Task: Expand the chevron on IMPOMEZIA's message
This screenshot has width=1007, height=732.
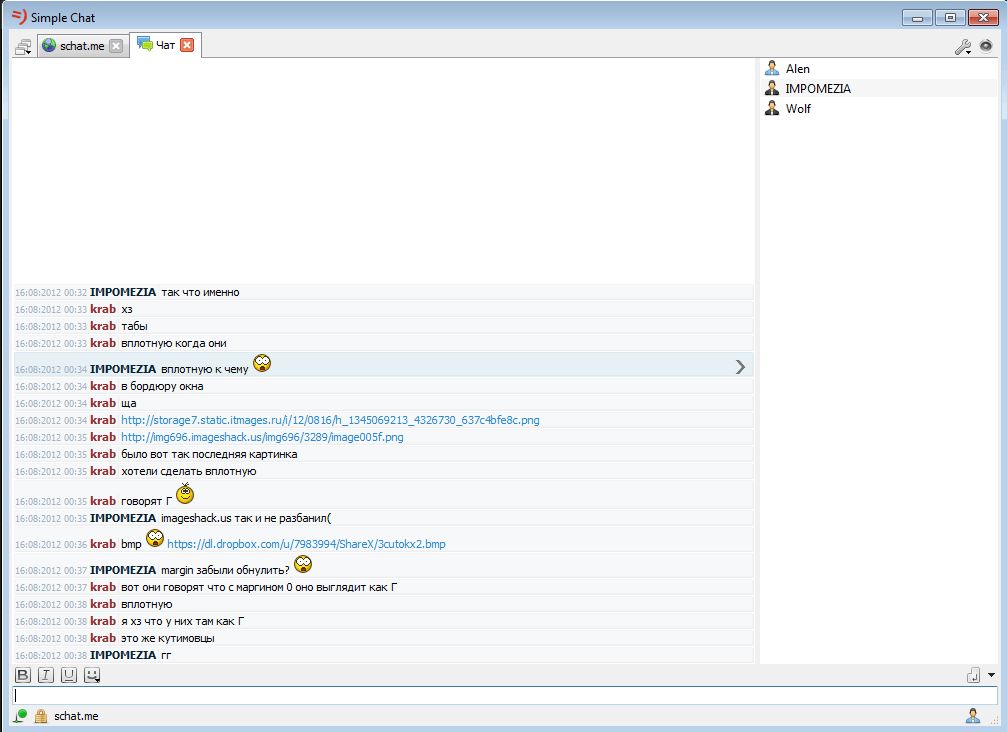Action: coord(741,366)
